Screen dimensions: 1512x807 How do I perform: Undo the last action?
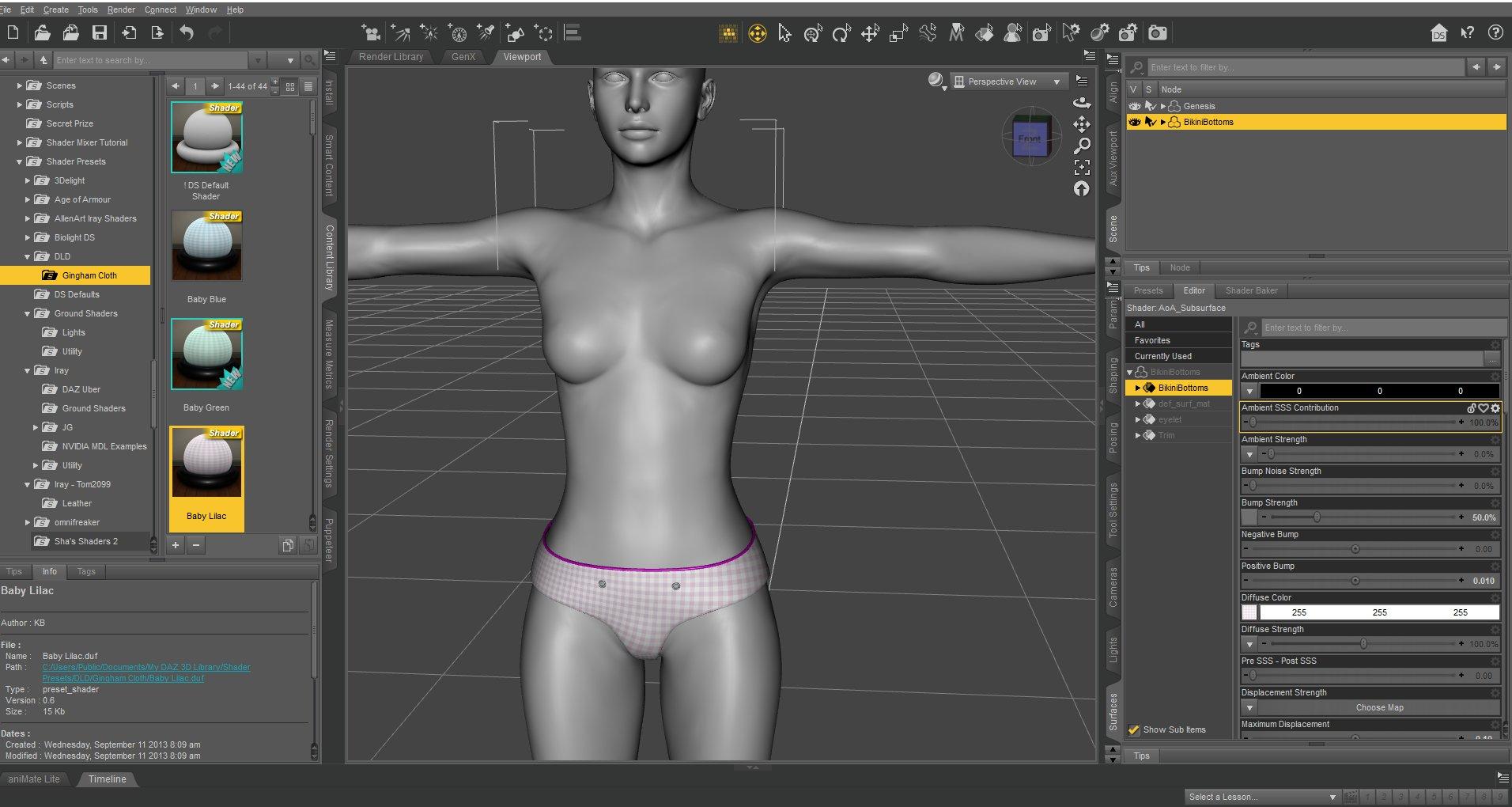point(187,32)
